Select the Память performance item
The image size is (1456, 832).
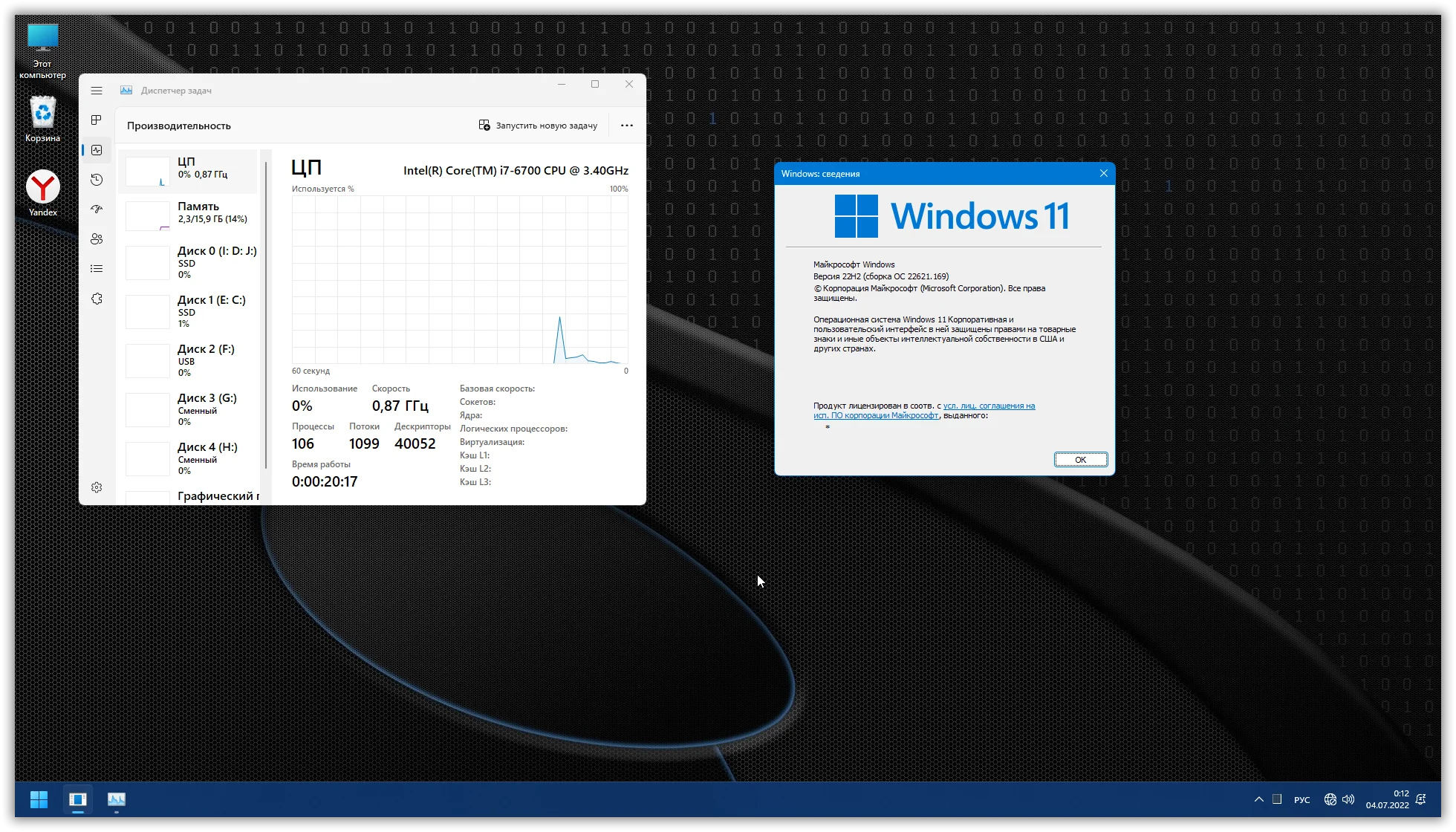coord(189,212)
